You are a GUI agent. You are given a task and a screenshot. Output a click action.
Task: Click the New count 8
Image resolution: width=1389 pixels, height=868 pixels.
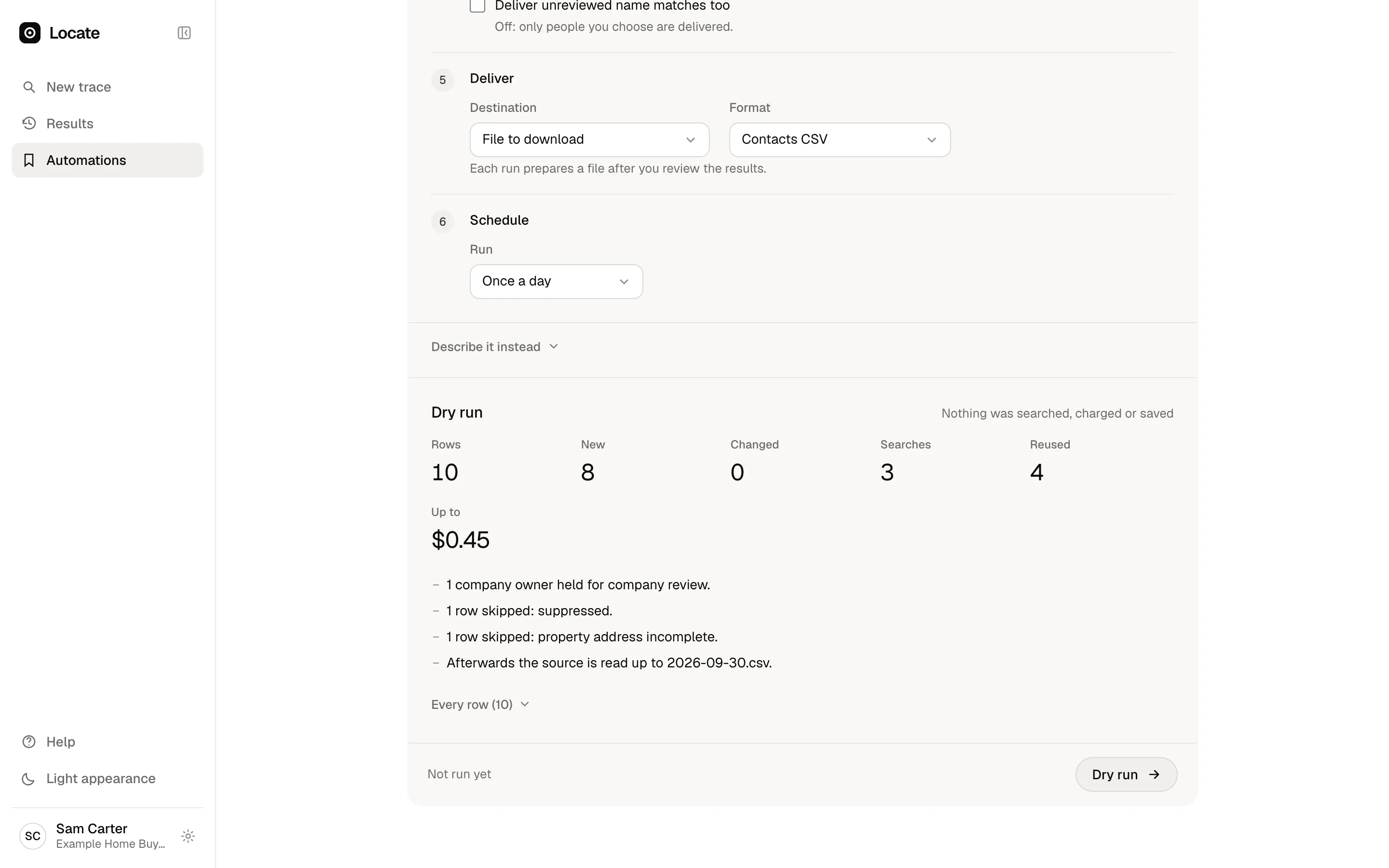tap(588, 473)
